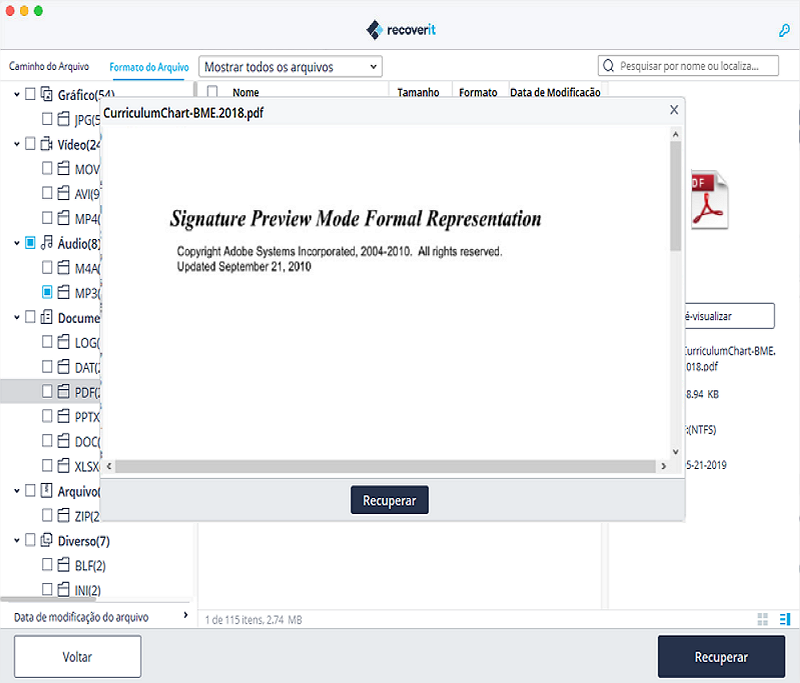Click the PDF document thumbnail icon
This screenshot has height=683, width=800.
pyautogui.click(x=709, y=199)
